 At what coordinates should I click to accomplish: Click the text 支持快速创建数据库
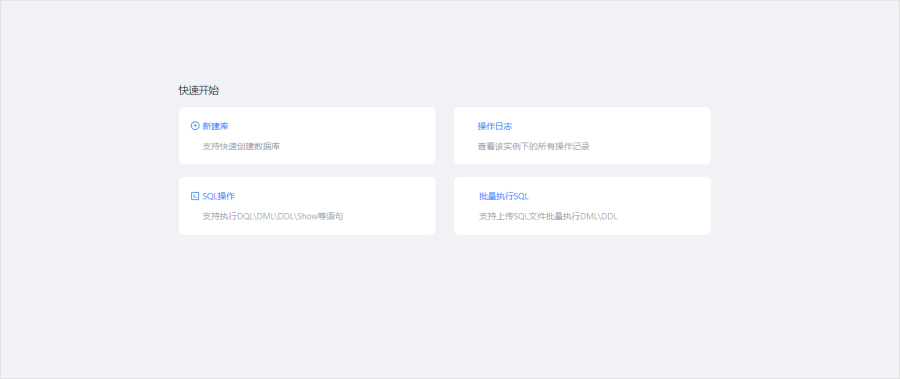coord(241,146)
